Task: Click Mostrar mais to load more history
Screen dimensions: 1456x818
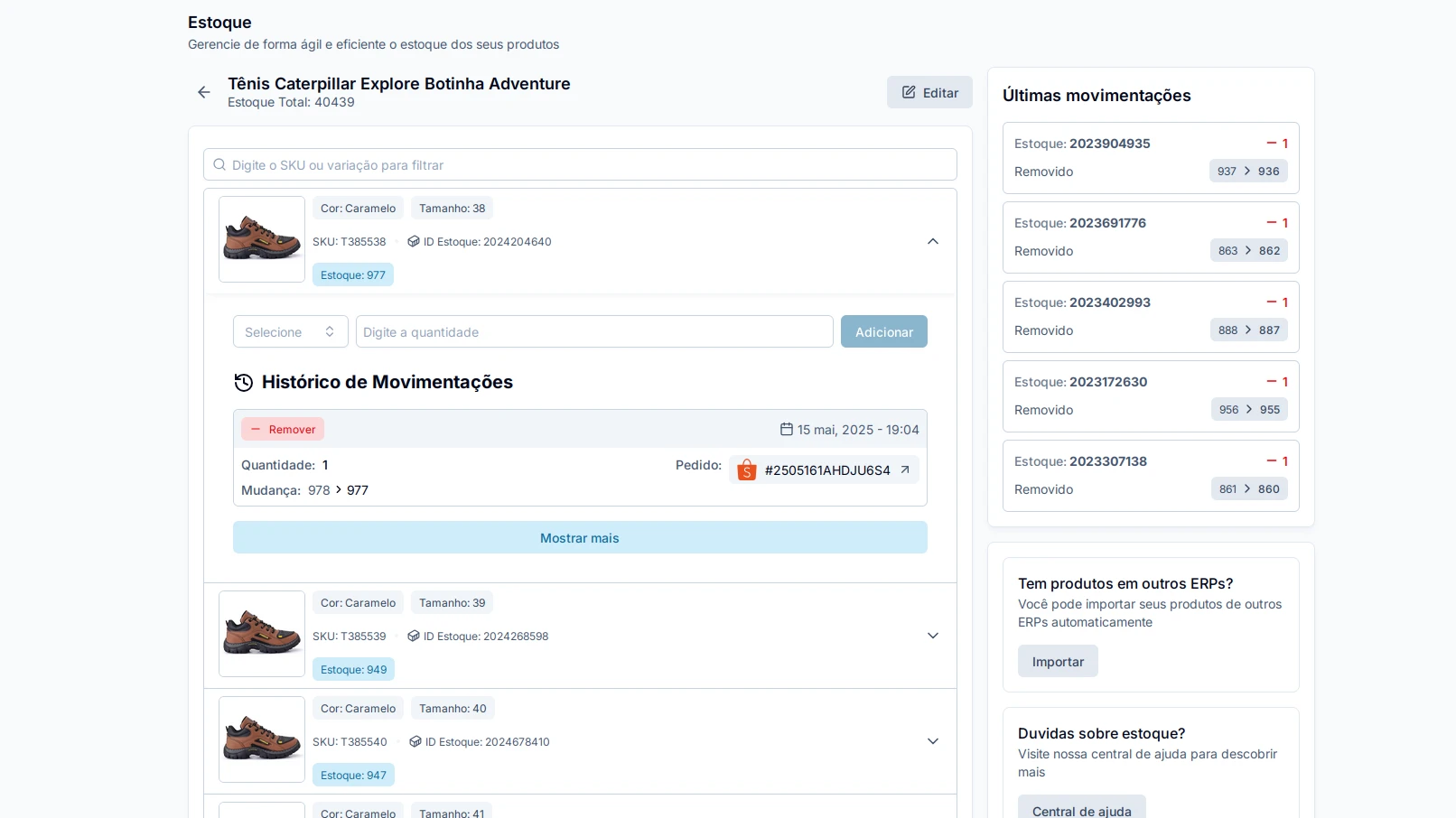Action: [x=580, y=537]
